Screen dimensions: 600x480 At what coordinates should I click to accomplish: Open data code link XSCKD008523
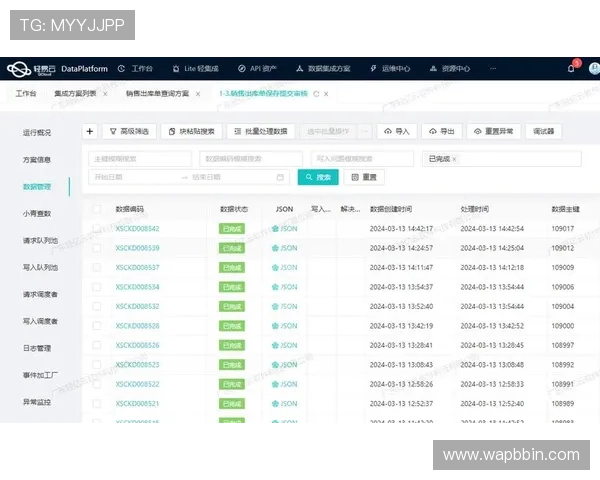pyautogui.click(x=137, y=365)
